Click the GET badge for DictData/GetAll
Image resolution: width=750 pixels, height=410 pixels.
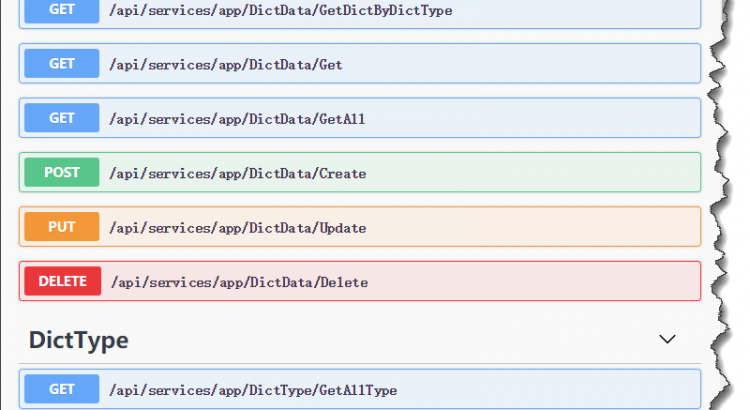coord(61,118)
